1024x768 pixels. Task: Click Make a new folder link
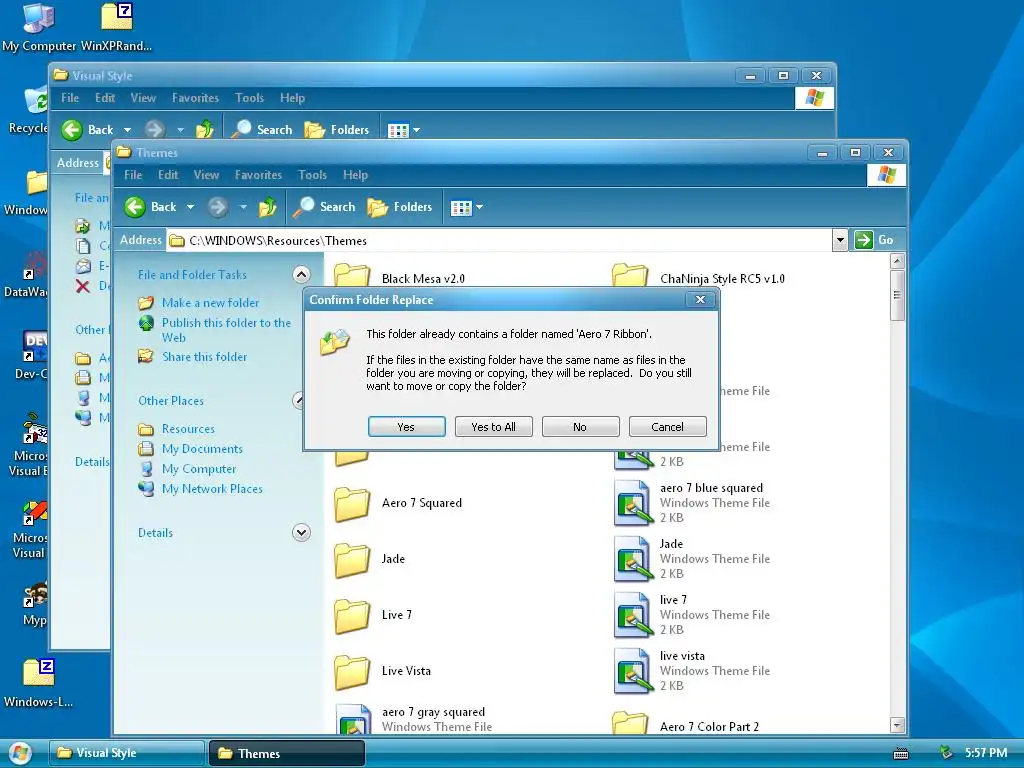(210, 302)
